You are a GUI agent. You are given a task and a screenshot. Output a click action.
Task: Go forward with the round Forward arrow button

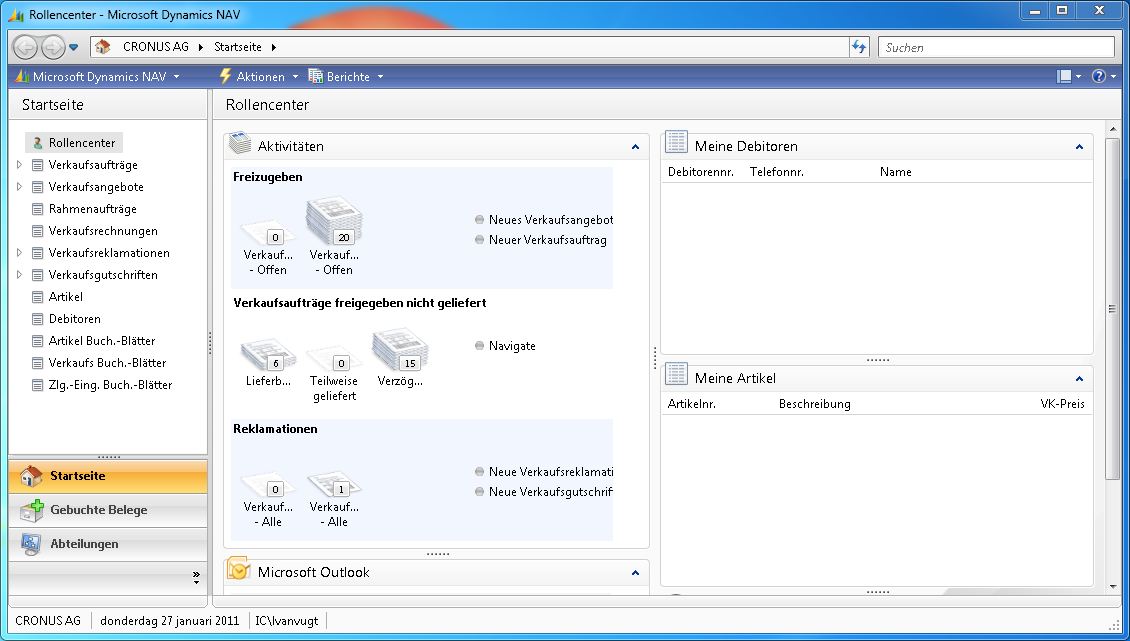click(53, 48)
